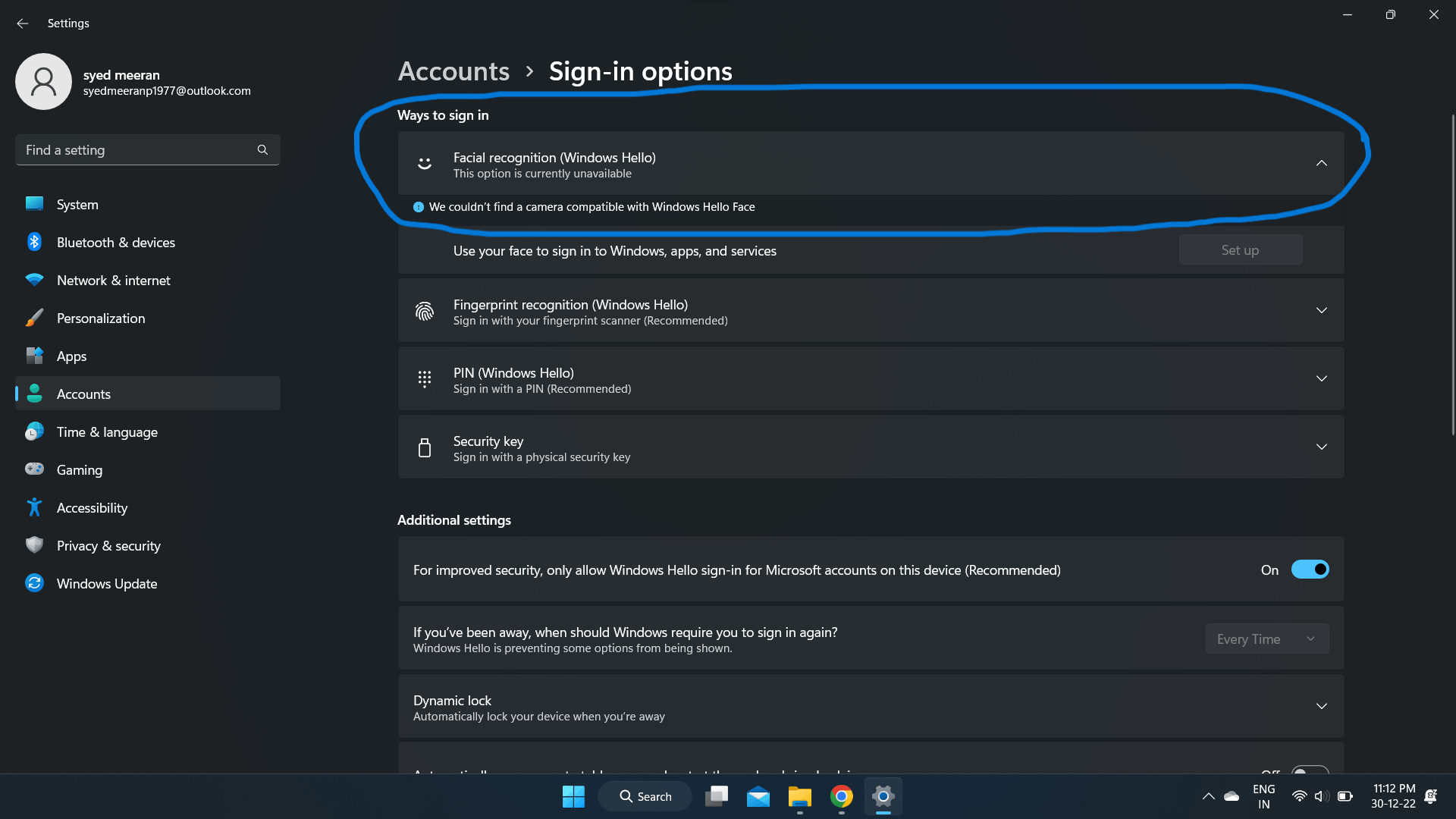The image size is (1456, 819).
Task: Turn off Windows Hello only sign-in toggle
Action: (x=1310, y=570)
